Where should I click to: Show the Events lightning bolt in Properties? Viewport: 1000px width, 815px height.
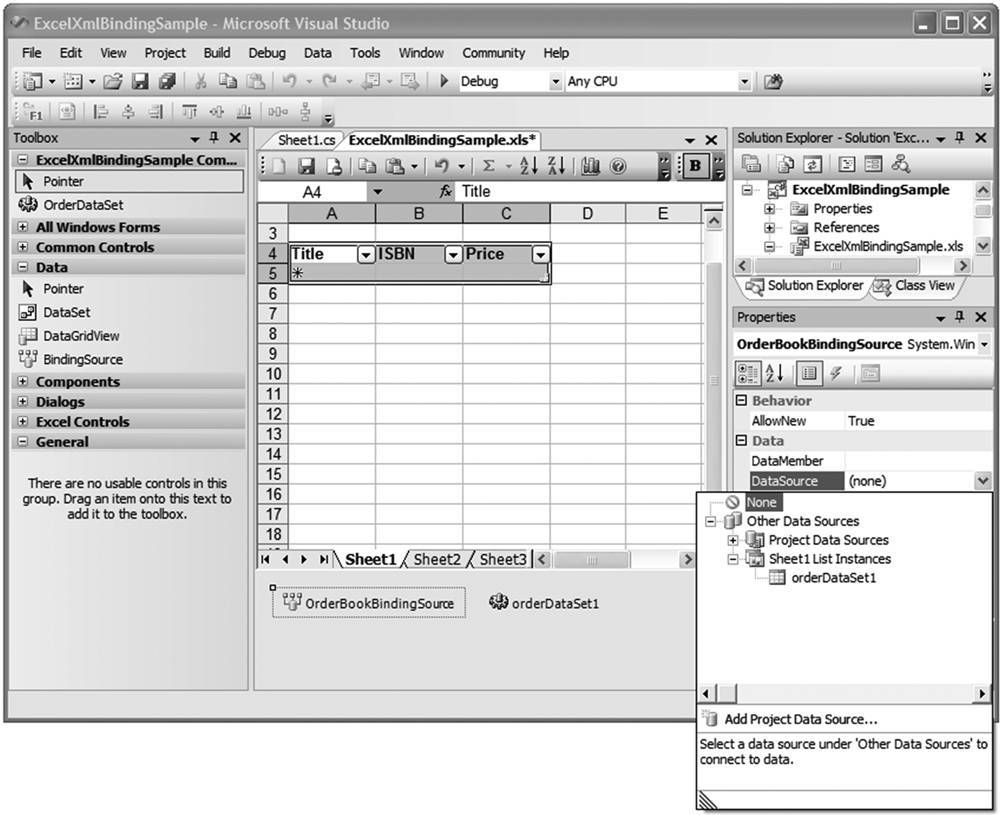(835, 373)
